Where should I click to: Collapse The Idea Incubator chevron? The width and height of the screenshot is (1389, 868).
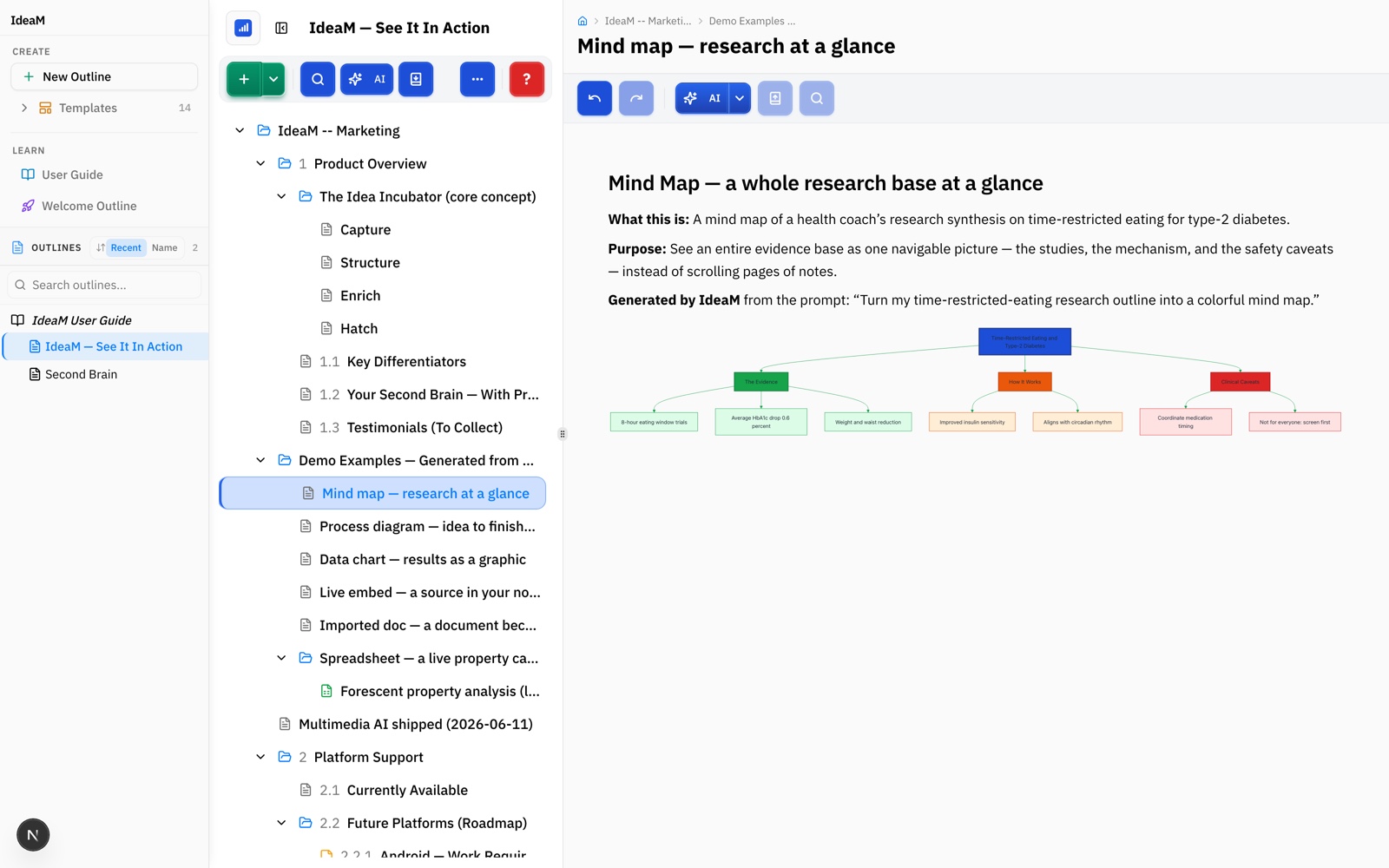tap(281, 196)
